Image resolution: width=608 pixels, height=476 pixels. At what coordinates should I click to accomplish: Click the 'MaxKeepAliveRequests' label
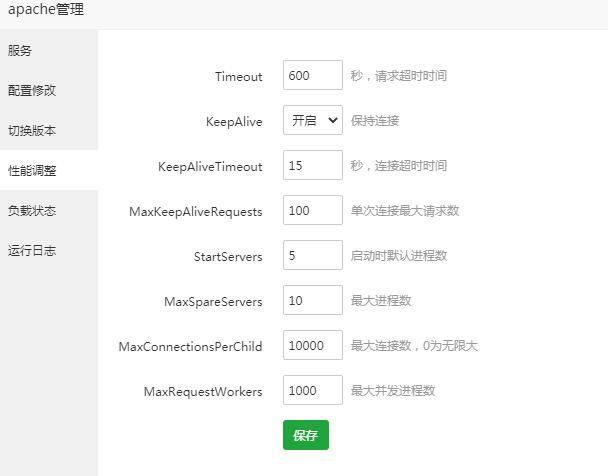[195, 212]
